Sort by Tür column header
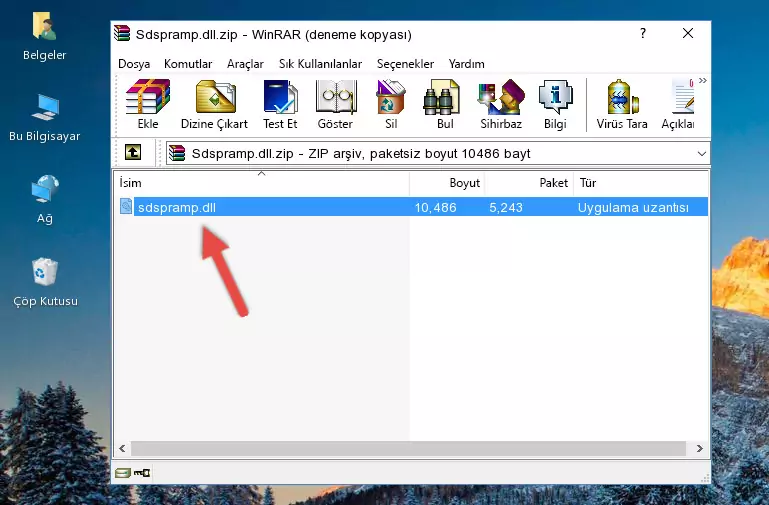This screenshot has height=505, width=769. click(x=641, y=183)
